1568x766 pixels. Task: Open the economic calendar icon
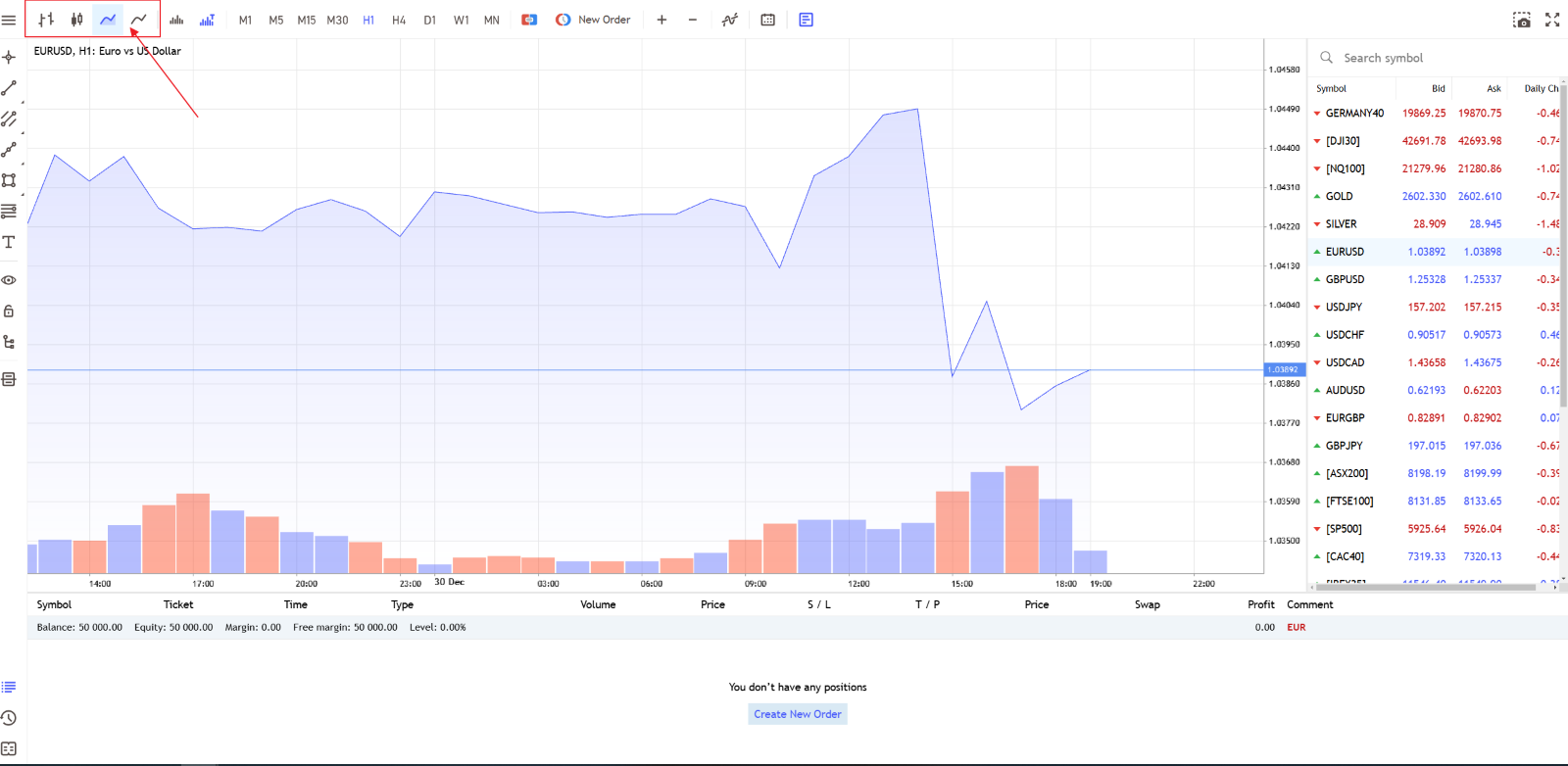[x=768, y=20]
